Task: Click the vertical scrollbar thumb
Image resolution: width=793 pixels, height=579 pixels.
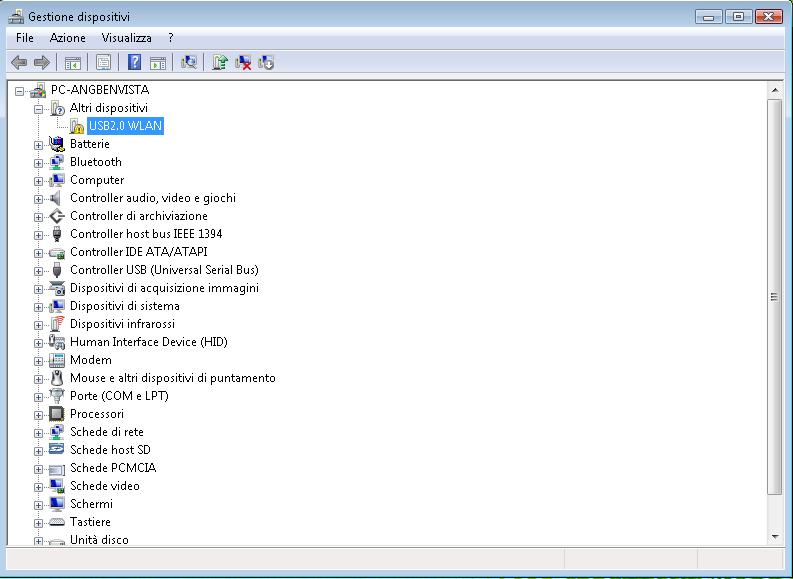Action: (774, 297)
